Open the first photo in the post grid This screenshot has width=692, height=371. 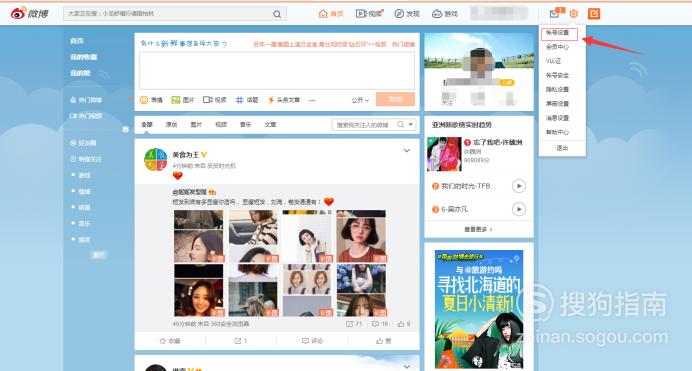pos(198,236)
